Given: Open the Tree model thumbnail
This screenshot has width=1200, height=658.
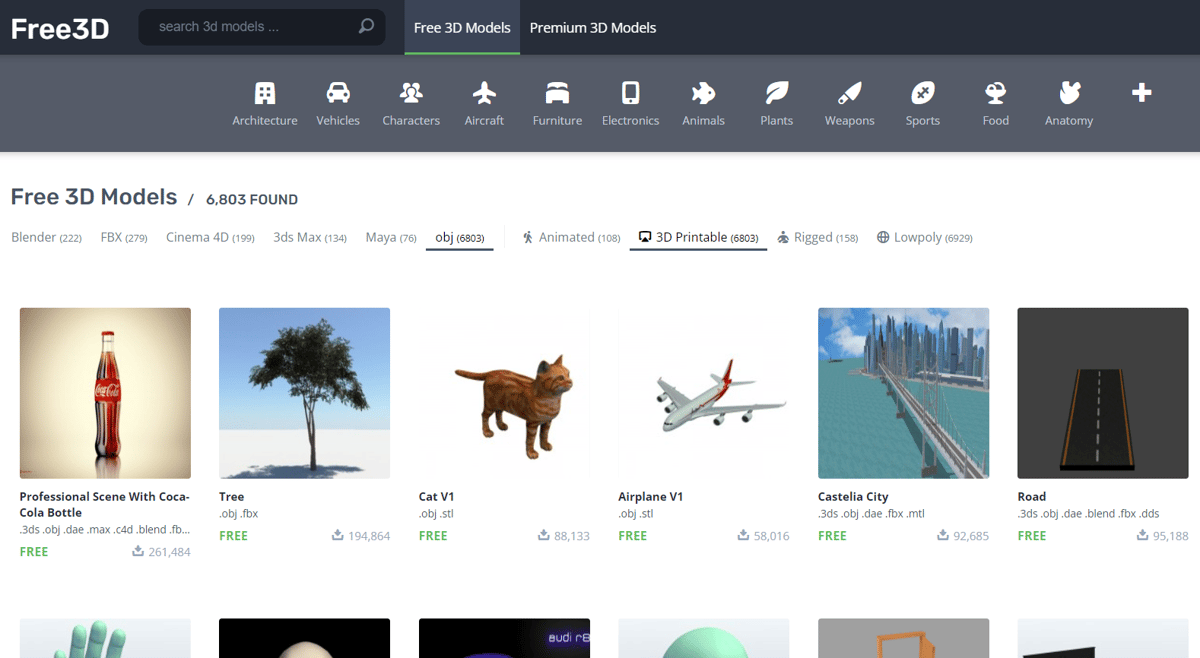Looking at the screenshot, I should click(304, 393).
